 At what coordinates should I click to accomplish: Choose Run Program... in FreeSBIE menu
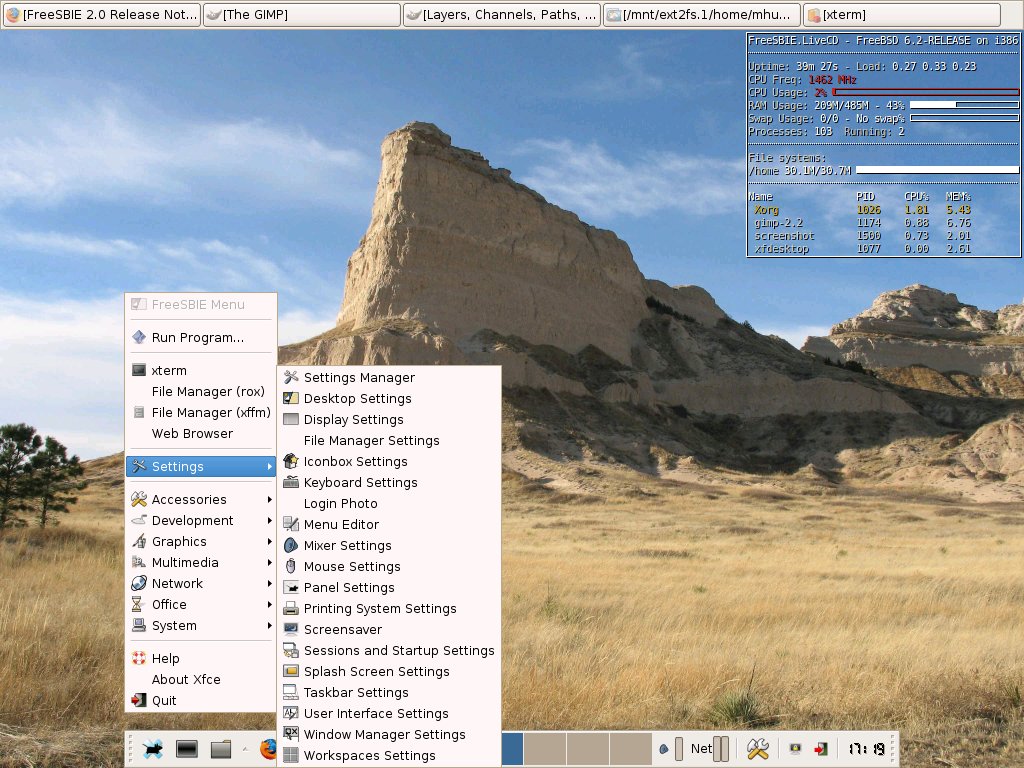[197, 338]
